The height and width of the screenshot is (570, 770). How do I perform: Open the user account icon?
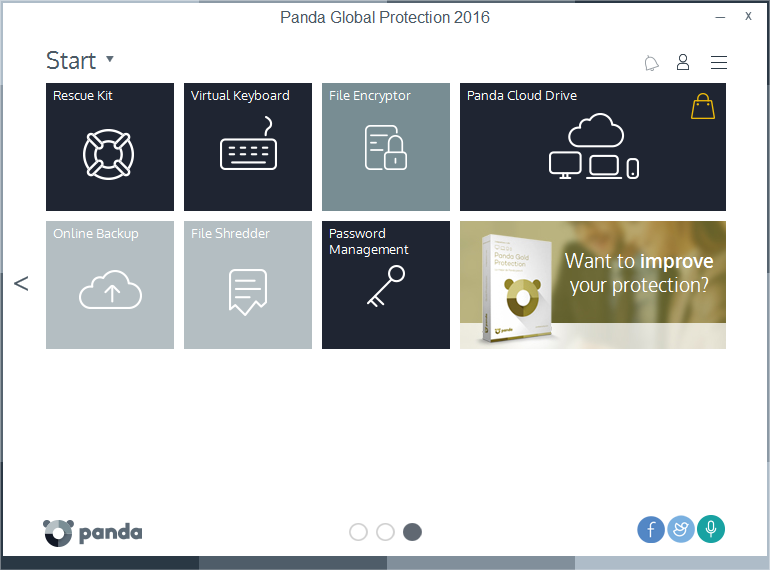683,62
